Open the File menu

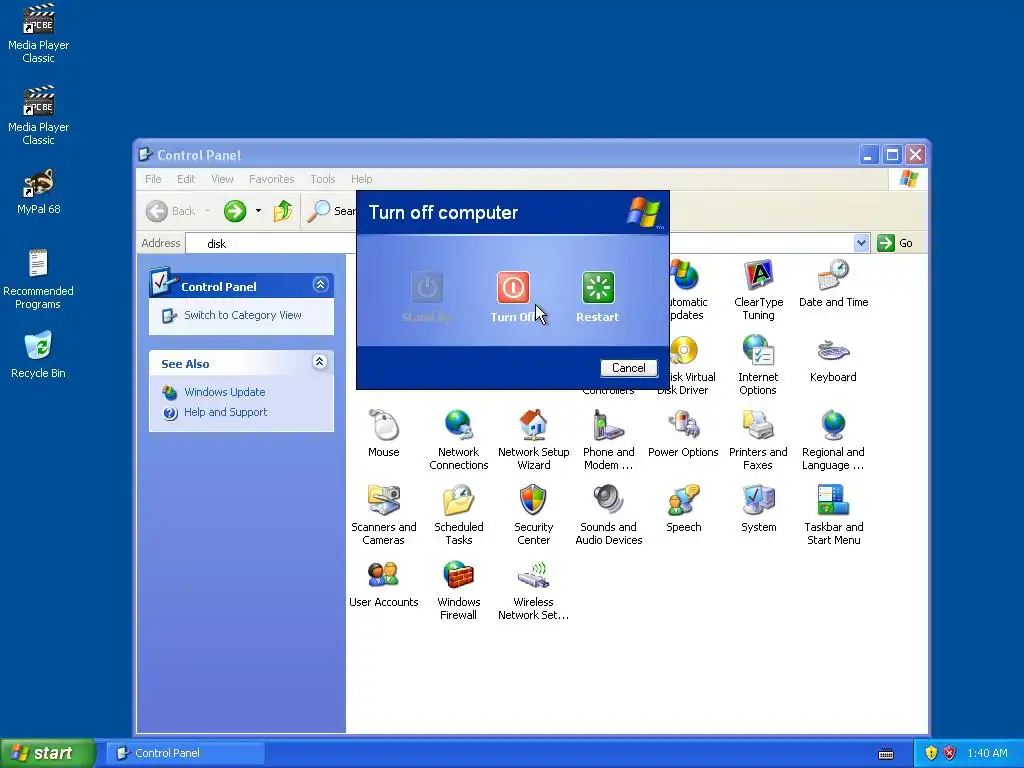click(153, 179)
